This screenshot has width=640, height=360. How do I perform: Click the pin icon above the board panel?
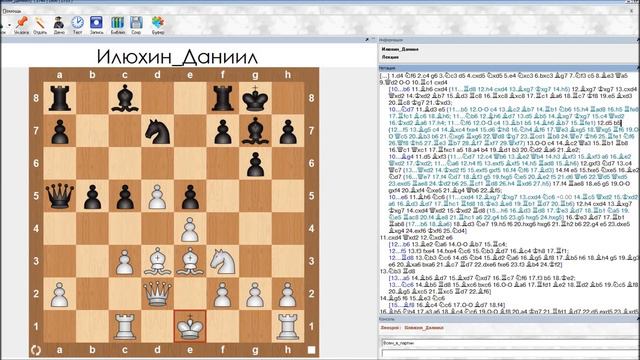(367, 40)
